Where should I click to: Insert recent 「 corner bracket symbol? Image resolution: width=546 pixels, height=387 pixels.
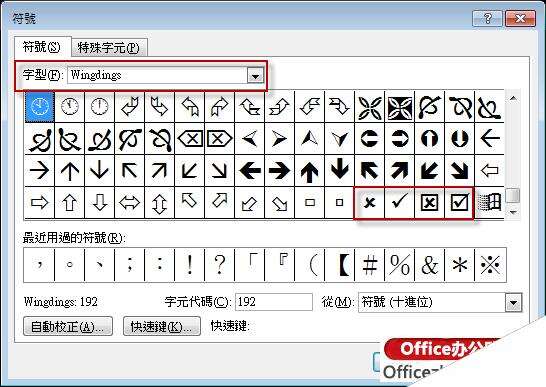click(x=249, y=265)
